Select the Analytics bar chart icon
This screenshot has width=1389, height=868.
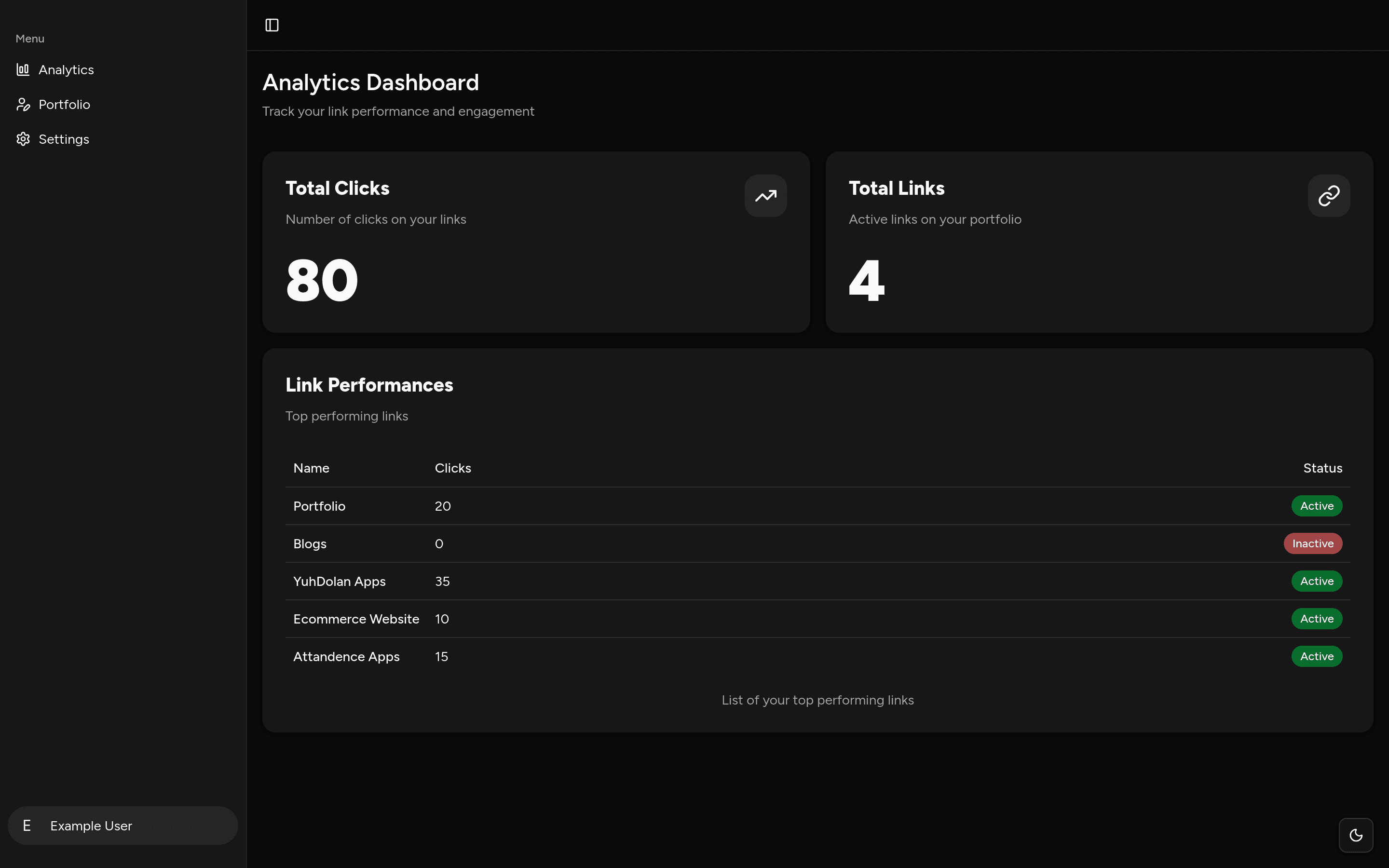pos(23,69)
